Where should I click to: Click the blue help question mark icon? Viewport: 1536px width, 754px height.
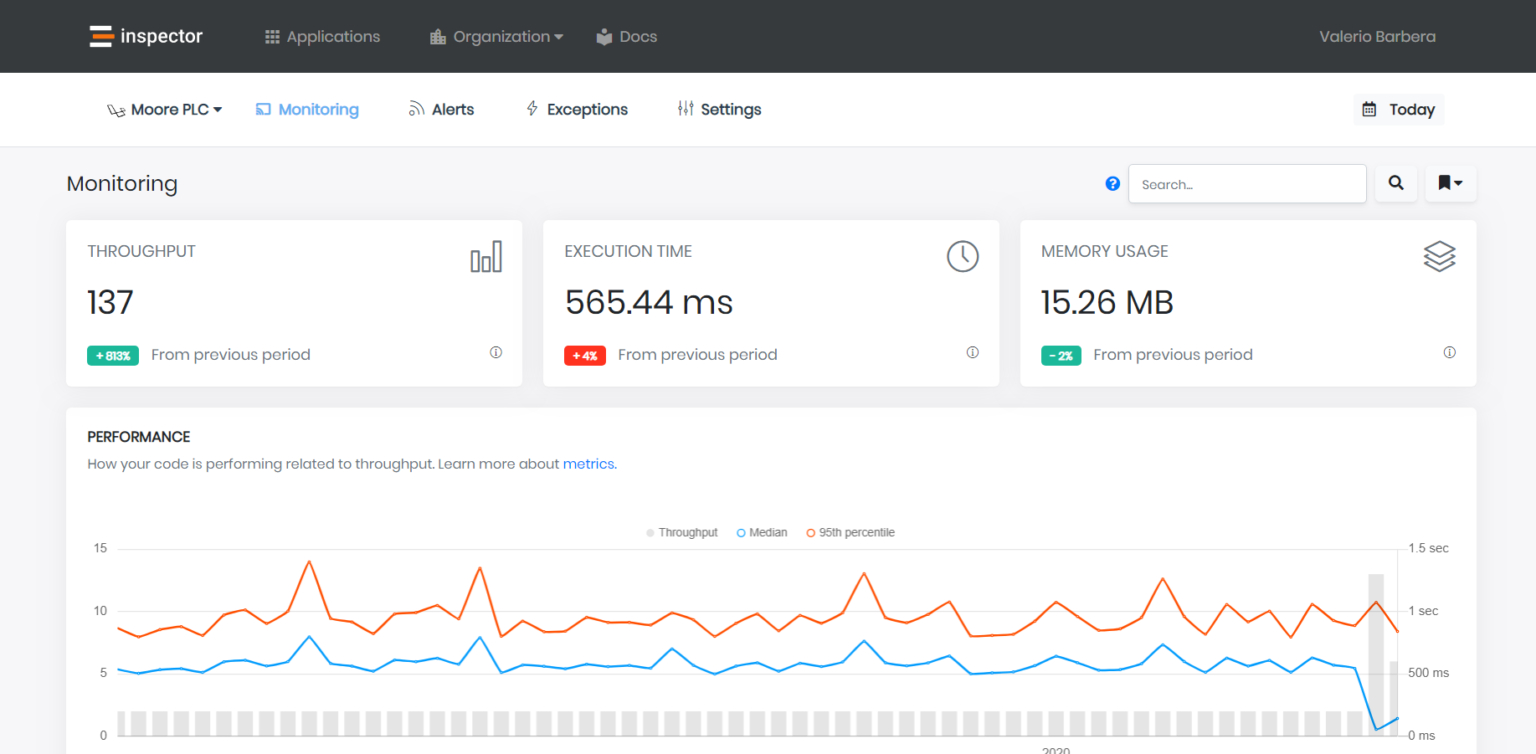point(1112,184)
